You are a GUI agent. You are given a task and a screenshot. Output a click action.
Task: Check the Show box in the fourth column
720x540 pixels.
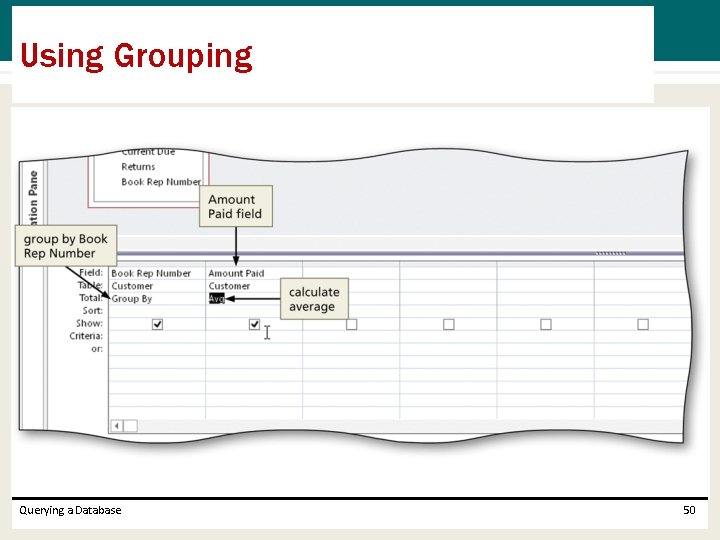click(449, 324)
